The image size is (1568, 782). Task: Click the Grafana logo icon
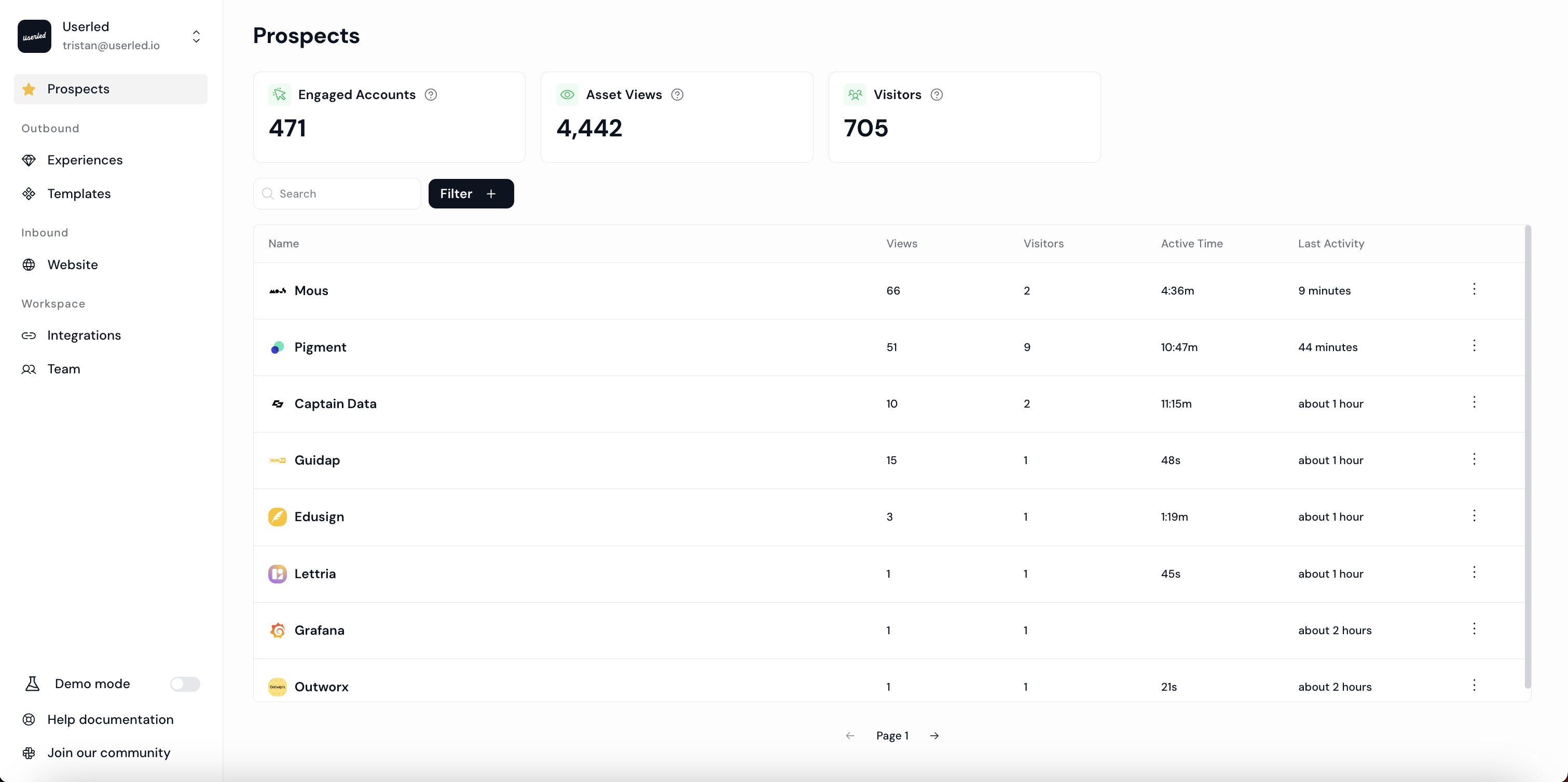(278, 631)
